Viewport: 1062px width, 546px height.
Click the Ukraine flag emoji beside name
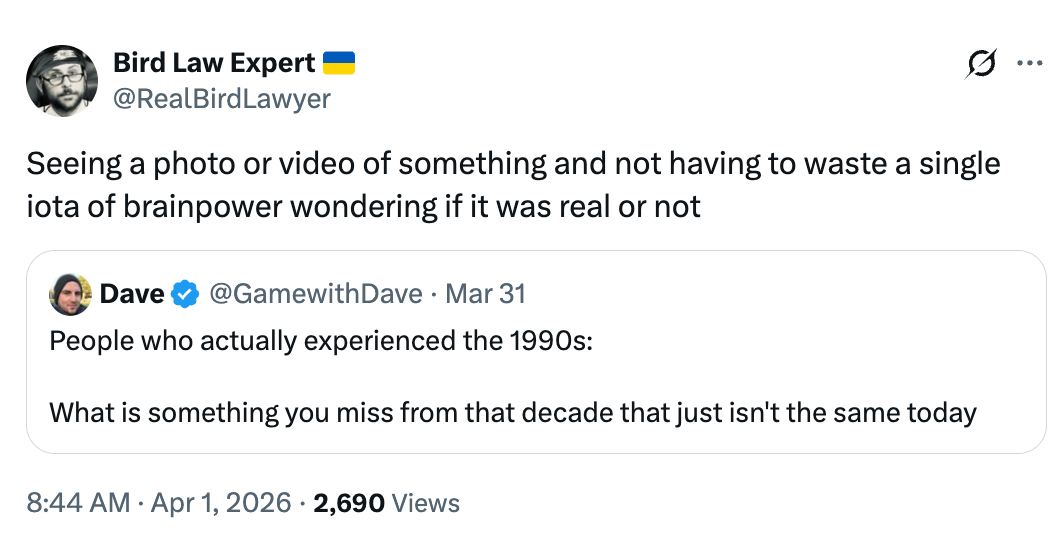(339, 64)
